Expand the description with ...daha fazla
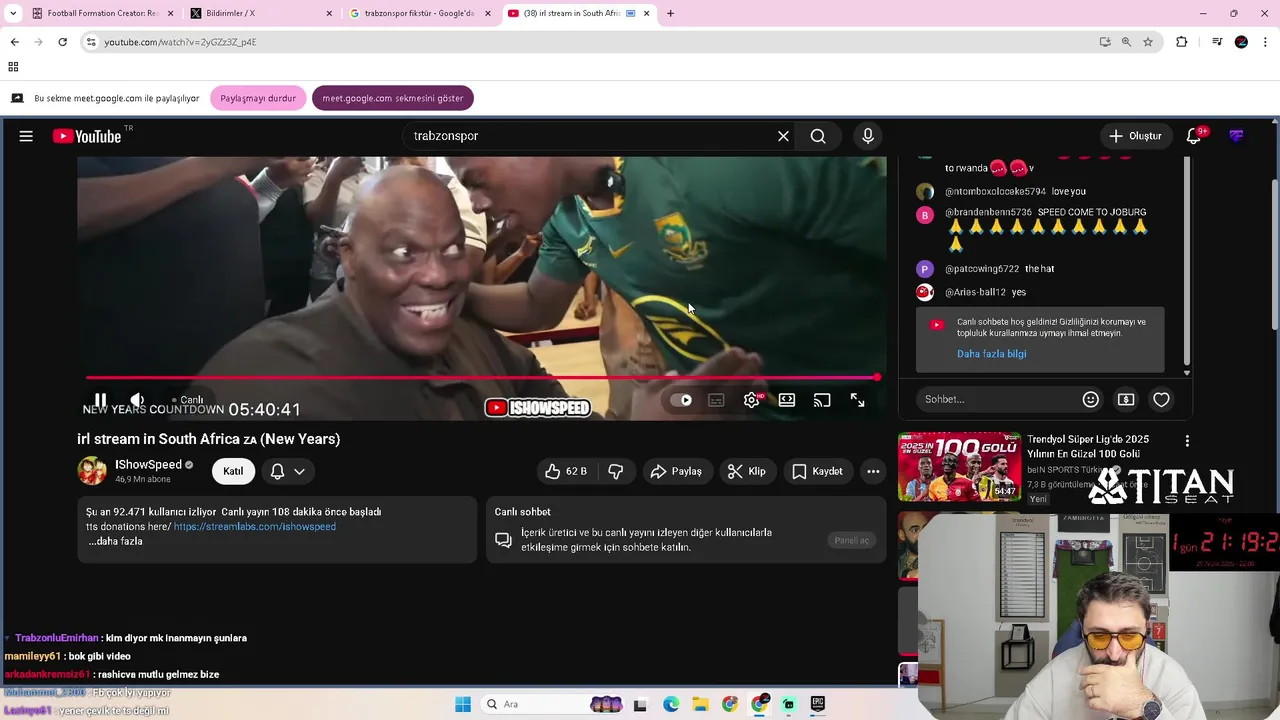1280x720 pixels. point(115,541)
